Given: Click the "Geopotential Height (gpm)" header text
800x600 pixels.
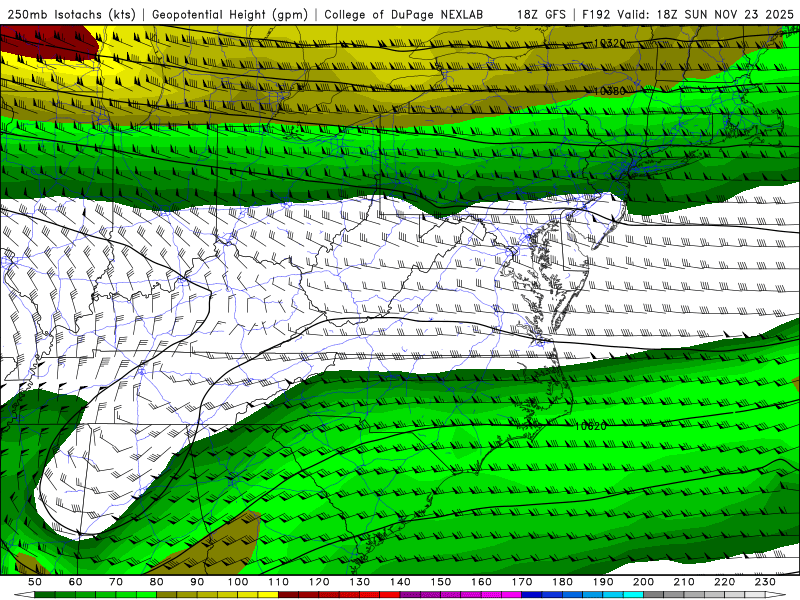Looking at the screenshot, I should (230, 15).
